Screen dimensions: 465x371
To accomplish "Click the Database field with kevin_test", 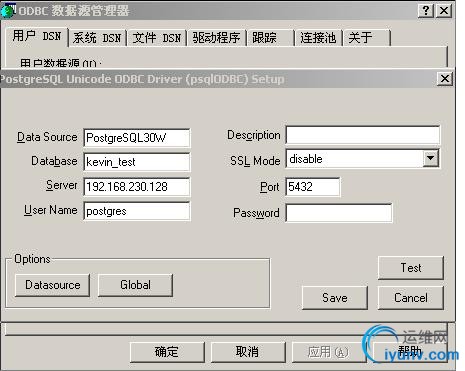I will pyautogui.click(x=137, y=162).
